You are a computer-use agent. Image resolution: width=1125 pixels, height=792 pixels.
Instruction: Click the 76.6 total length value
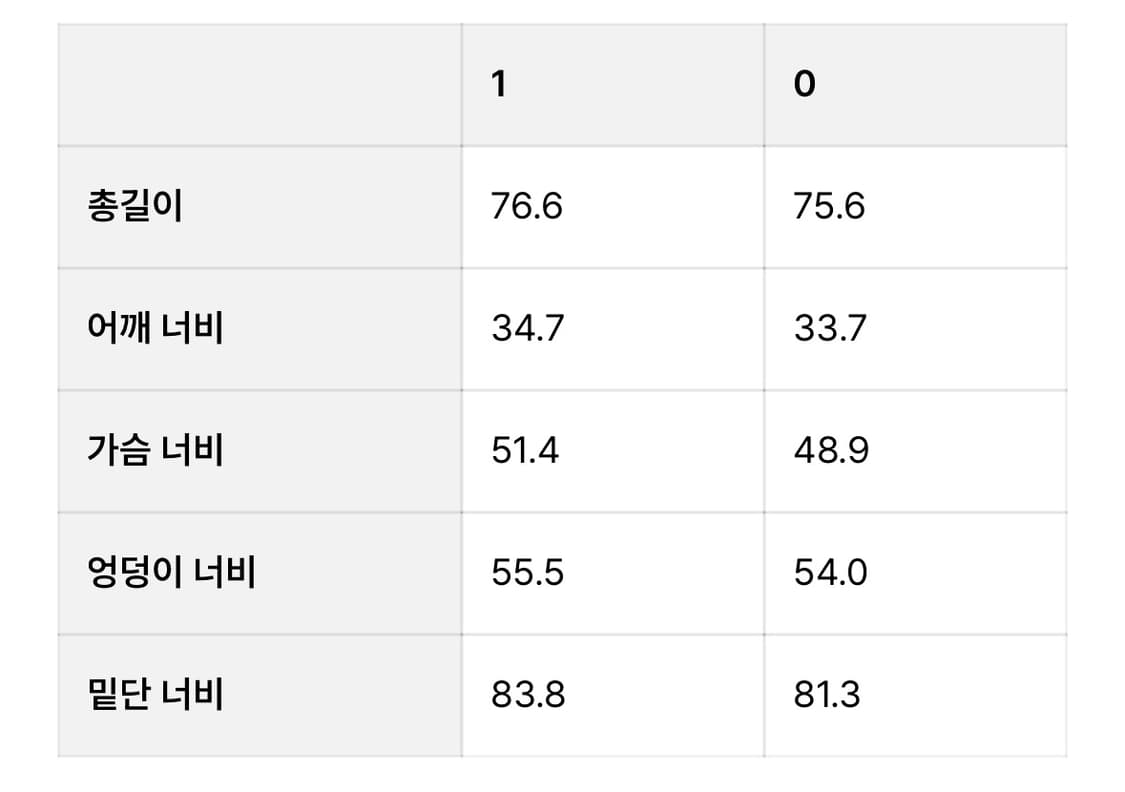coord(527,207)
